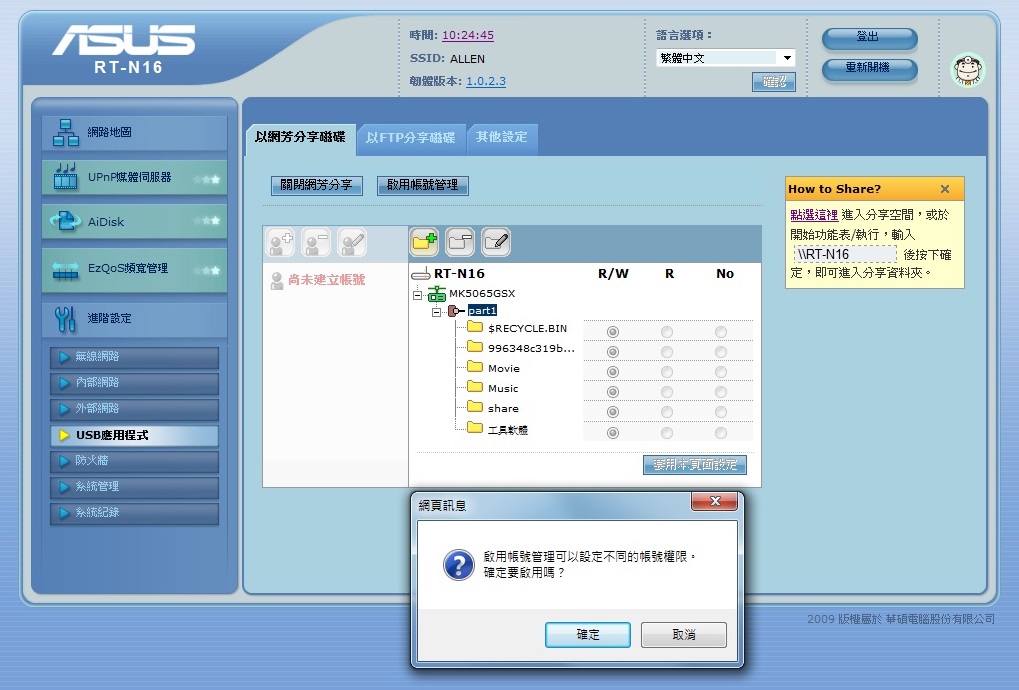Viewport: 1019px width, 690px height.
Task: Click the \\RT-N16 path field
Action: [x=845, y=254]
